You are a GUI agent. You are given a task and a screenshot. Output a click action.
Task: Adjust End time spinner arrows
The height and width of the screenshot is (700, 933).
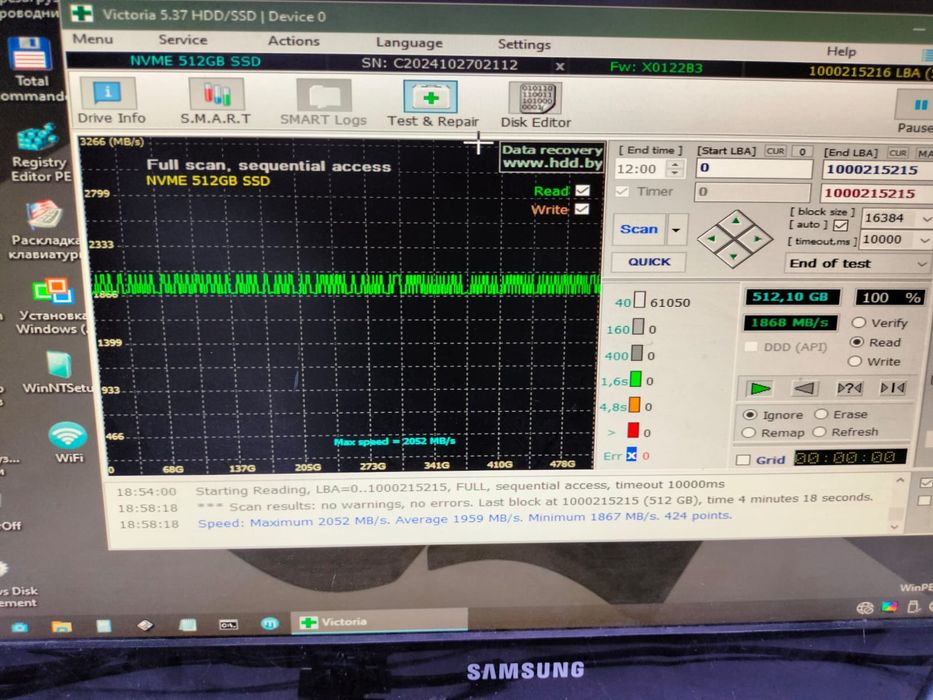(x=674, y=168)
